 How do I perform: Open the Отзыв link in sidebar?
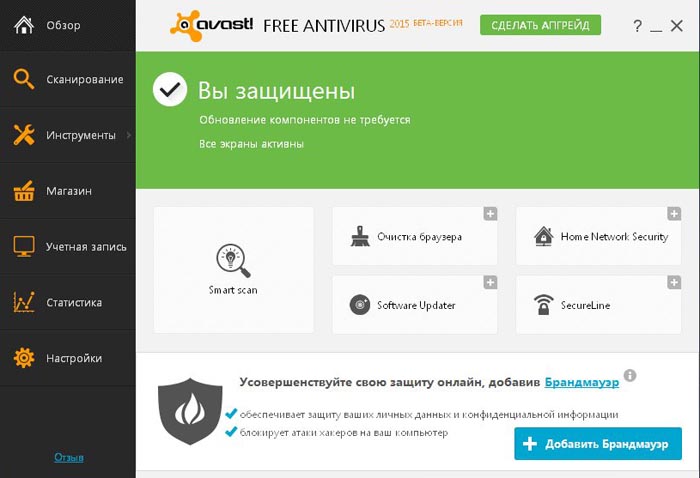pos(69,457)
